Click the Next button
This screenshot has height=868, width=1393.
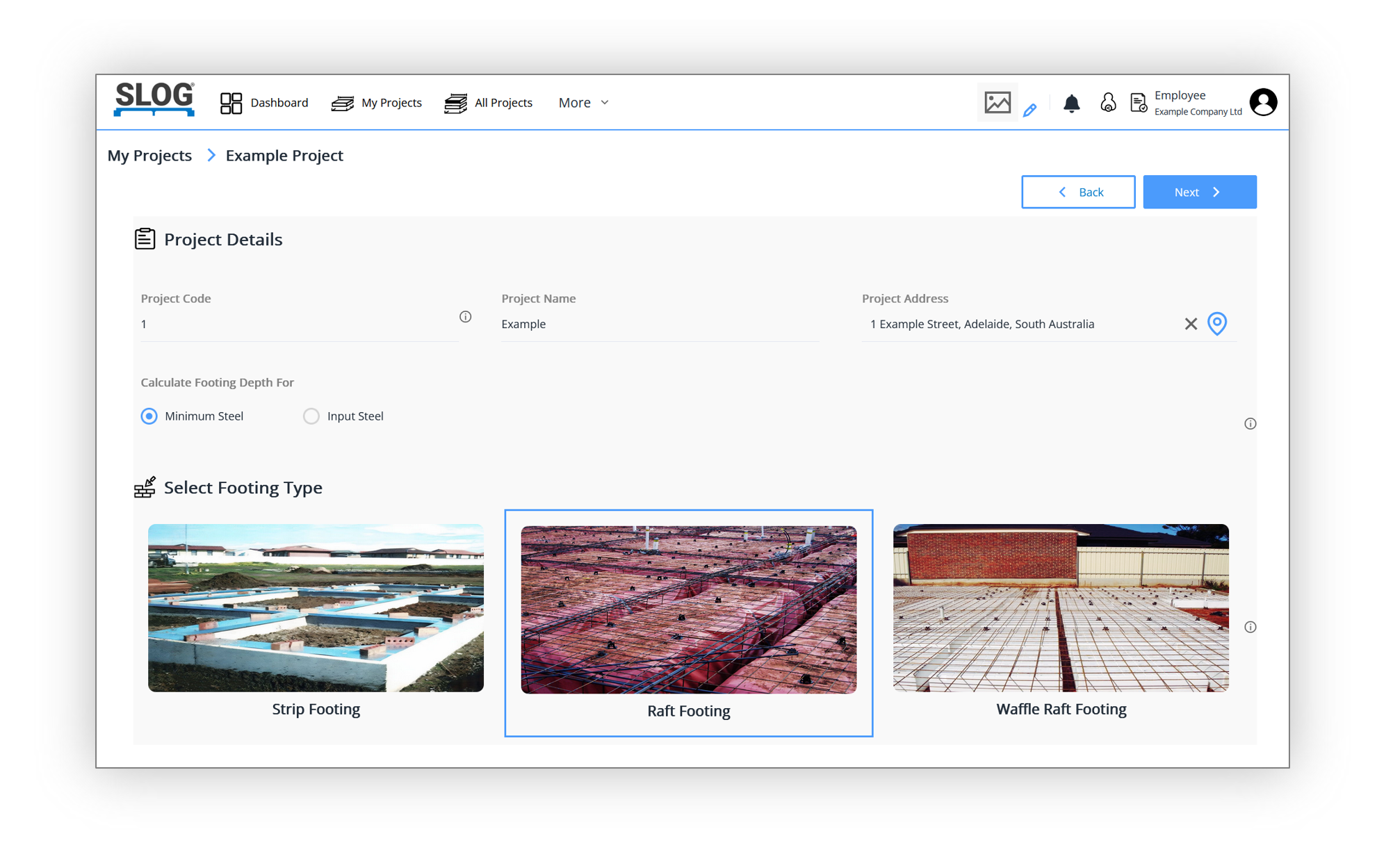click(1199, 193)
